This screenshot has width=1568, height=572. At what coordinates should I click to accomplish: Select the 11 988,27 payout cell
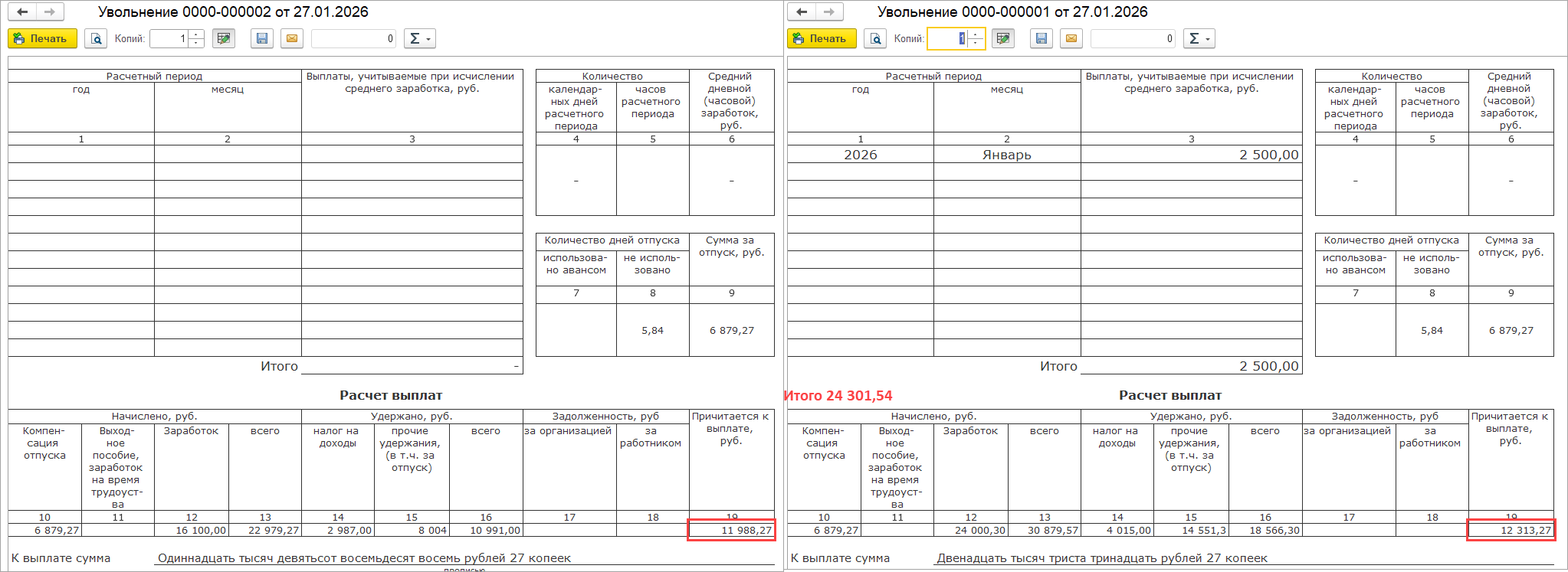pos(731,530)
